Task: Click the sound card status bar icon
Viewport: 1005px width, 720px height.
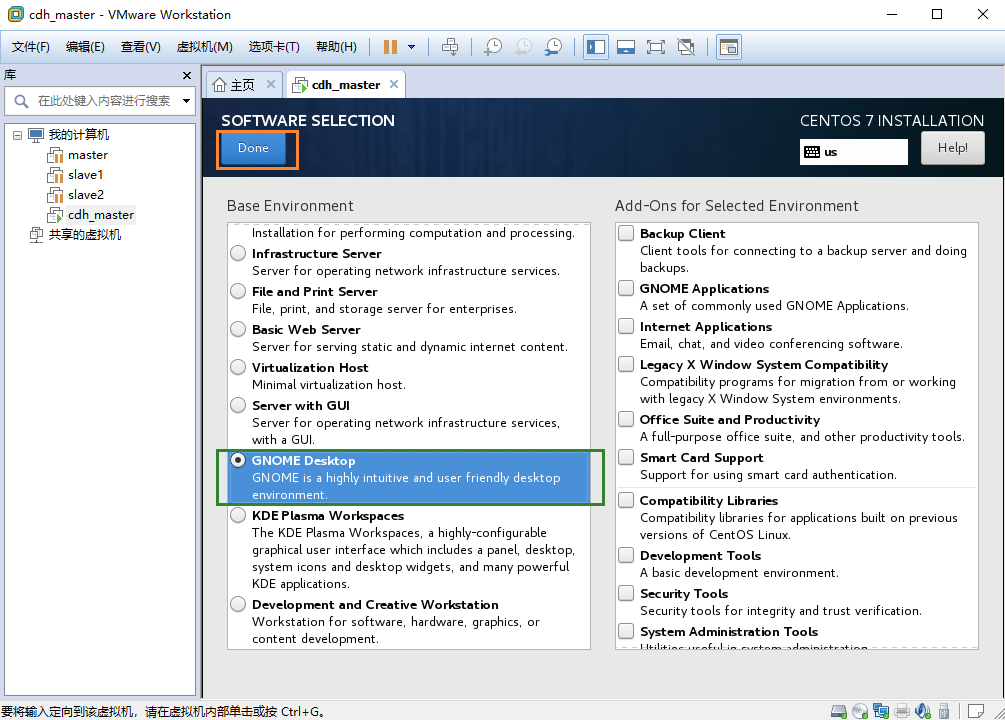Action: (923, 710)
